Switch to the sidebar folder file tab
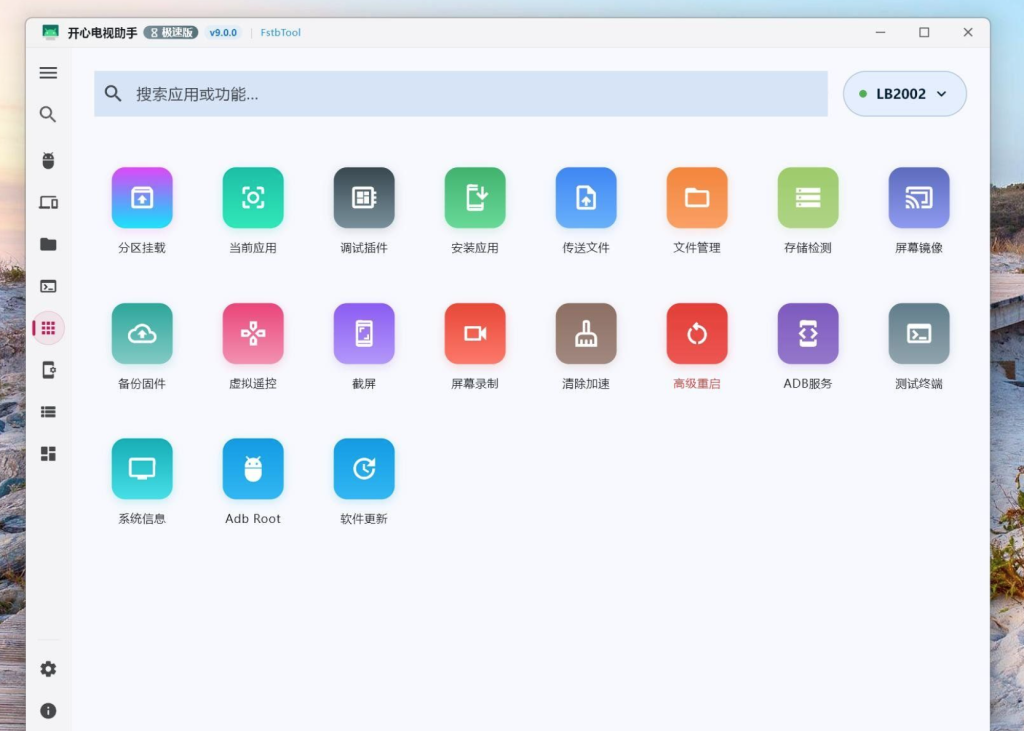This screenshot has width=1024, height=731. click(x=48, y=244)
